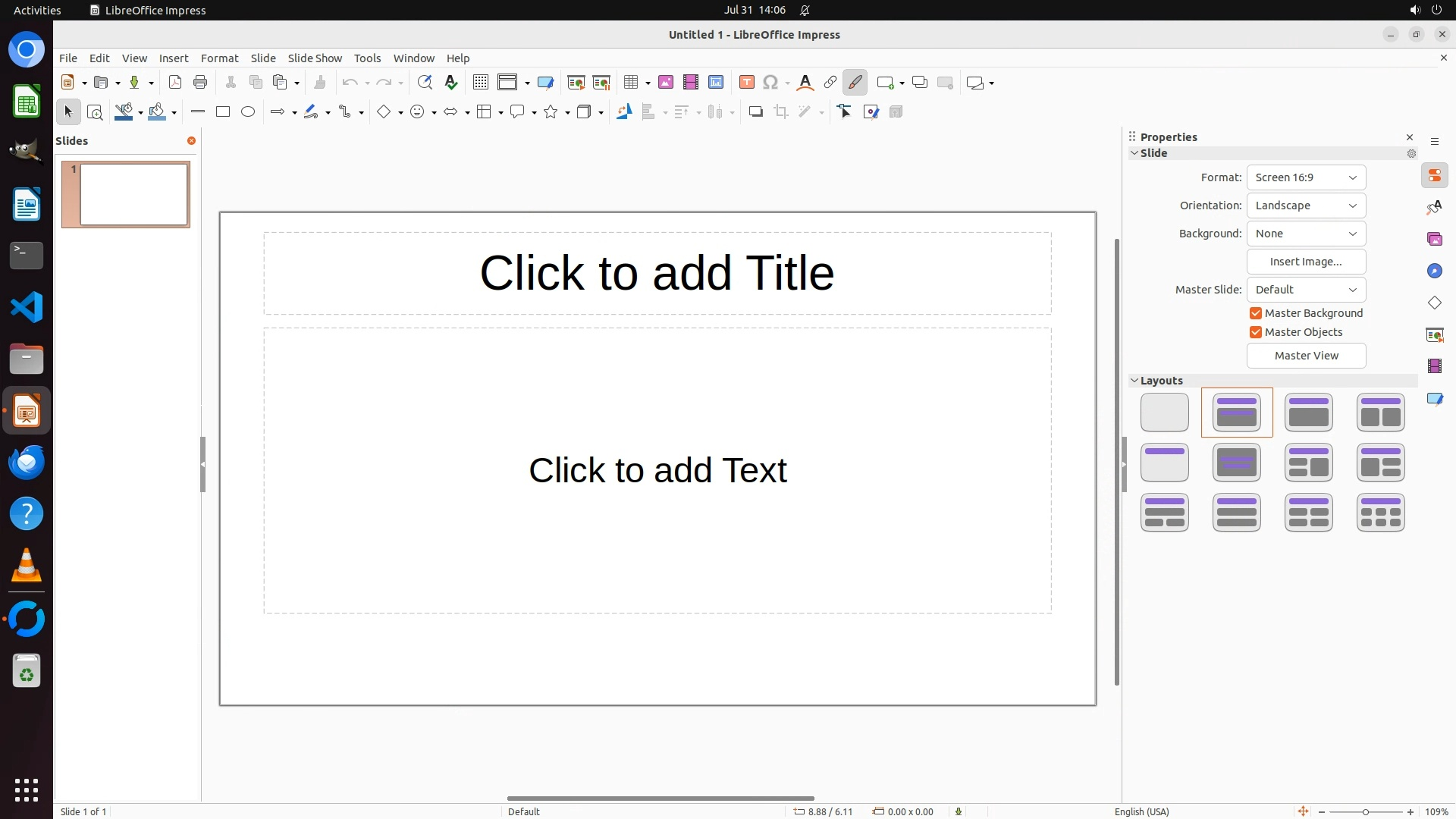The height and width of the screenshot is (819, 1456).
Task: Uncheck the Master Objects checkbox
Action: (1256, 332)
